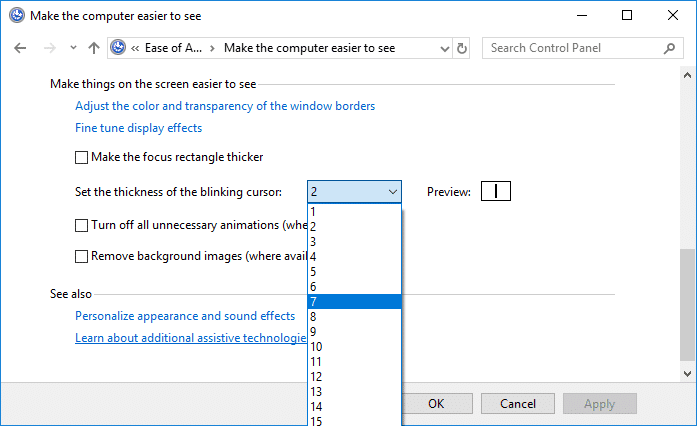Collapse the cursor thickness combo box

coord(390,192)
